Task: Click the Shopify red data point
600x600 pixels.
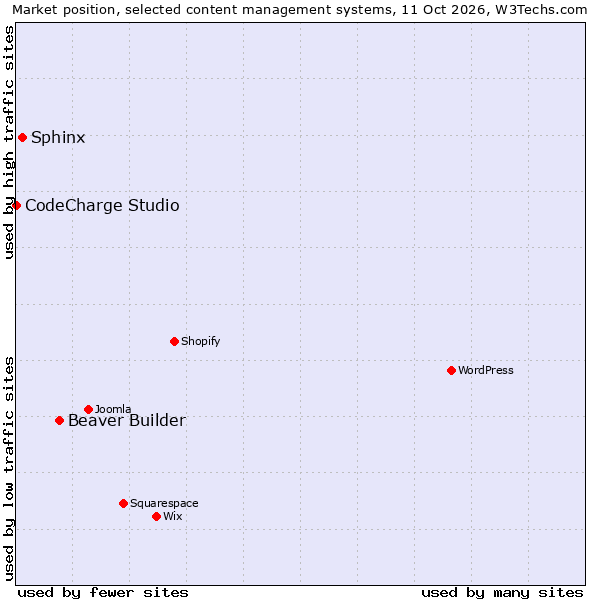Action: click(174, 341)
